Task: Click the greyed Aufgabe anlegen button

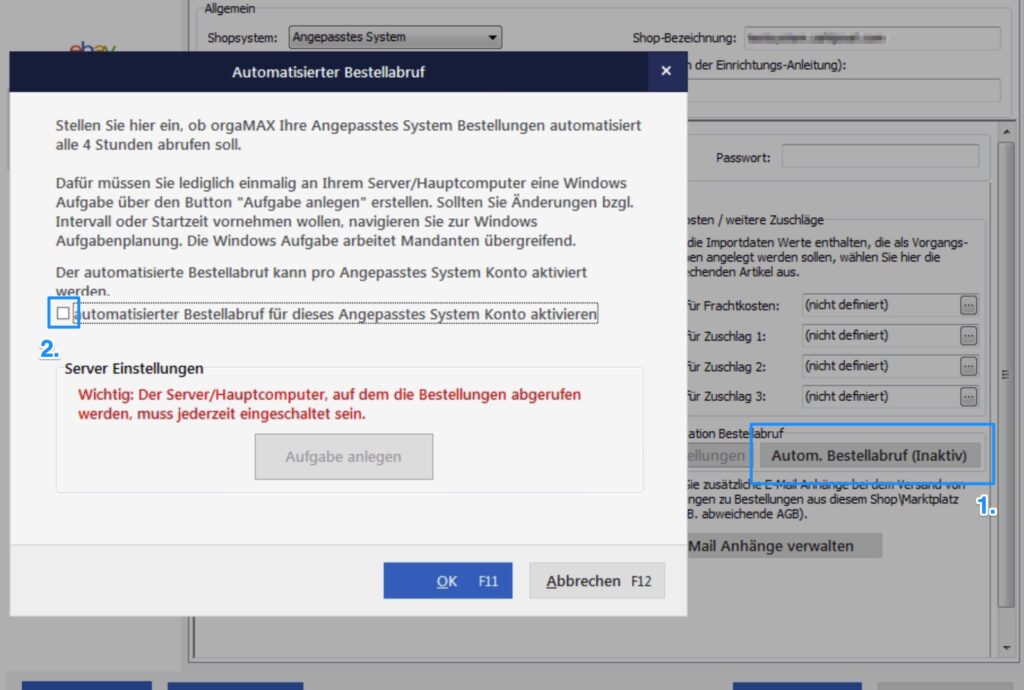Action: [x=344, y=456]
